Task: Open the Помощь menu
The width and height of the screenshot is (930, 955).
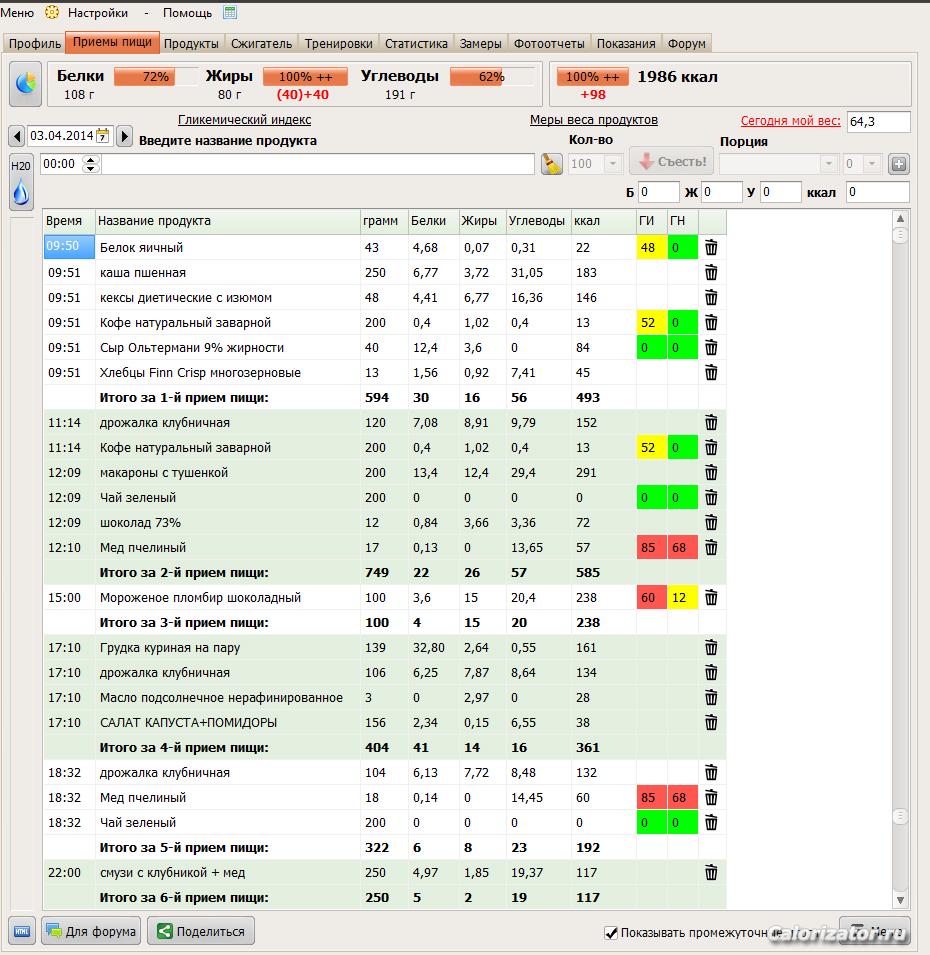Action: pos(187,12)
